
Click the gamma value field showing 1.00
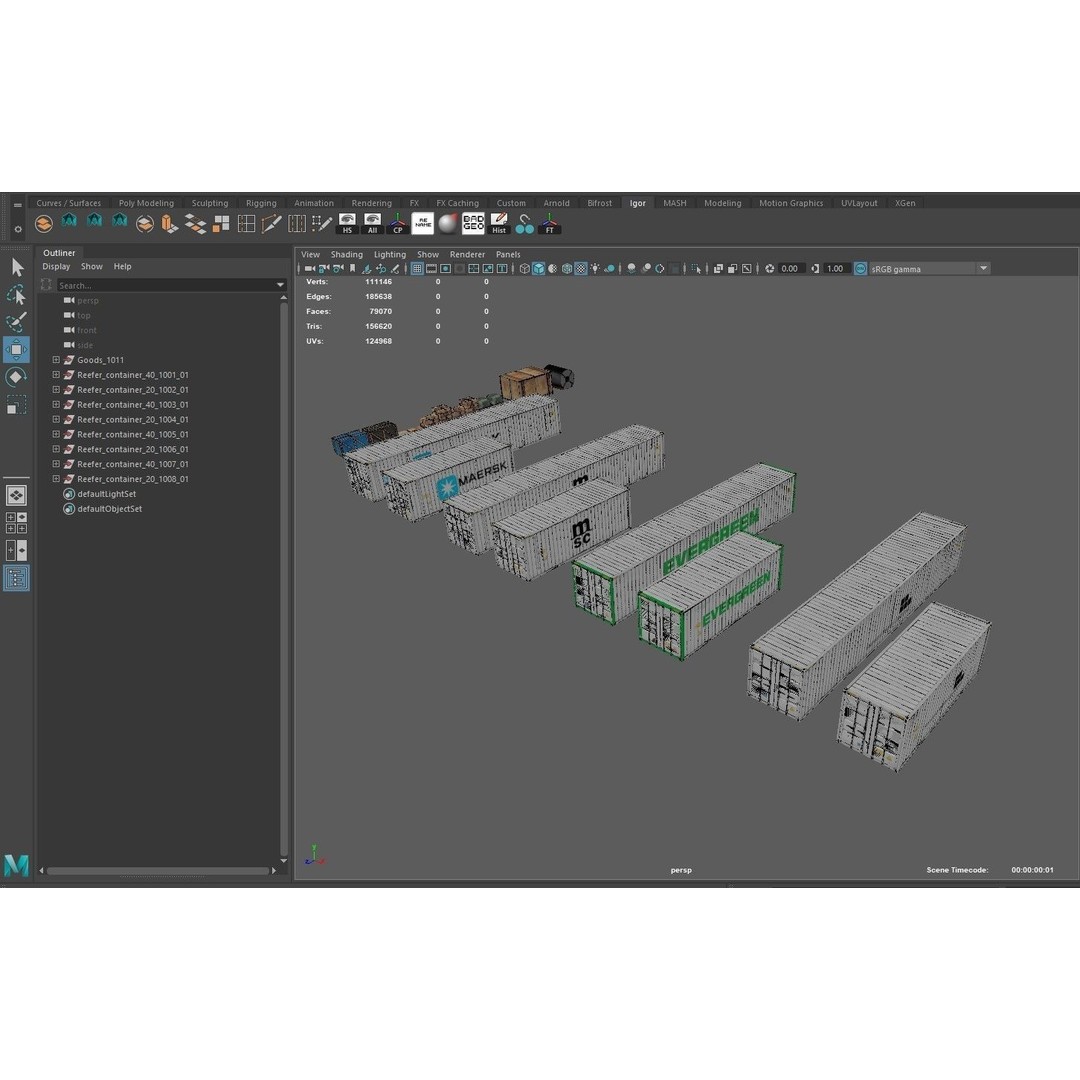836,269
